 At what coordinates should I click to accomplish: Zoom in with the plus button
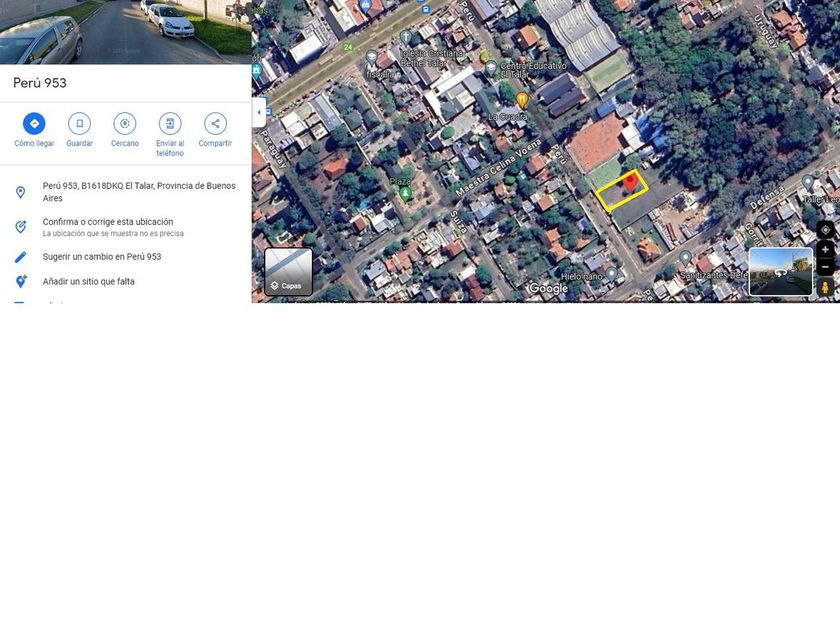[x=825, y=250]
